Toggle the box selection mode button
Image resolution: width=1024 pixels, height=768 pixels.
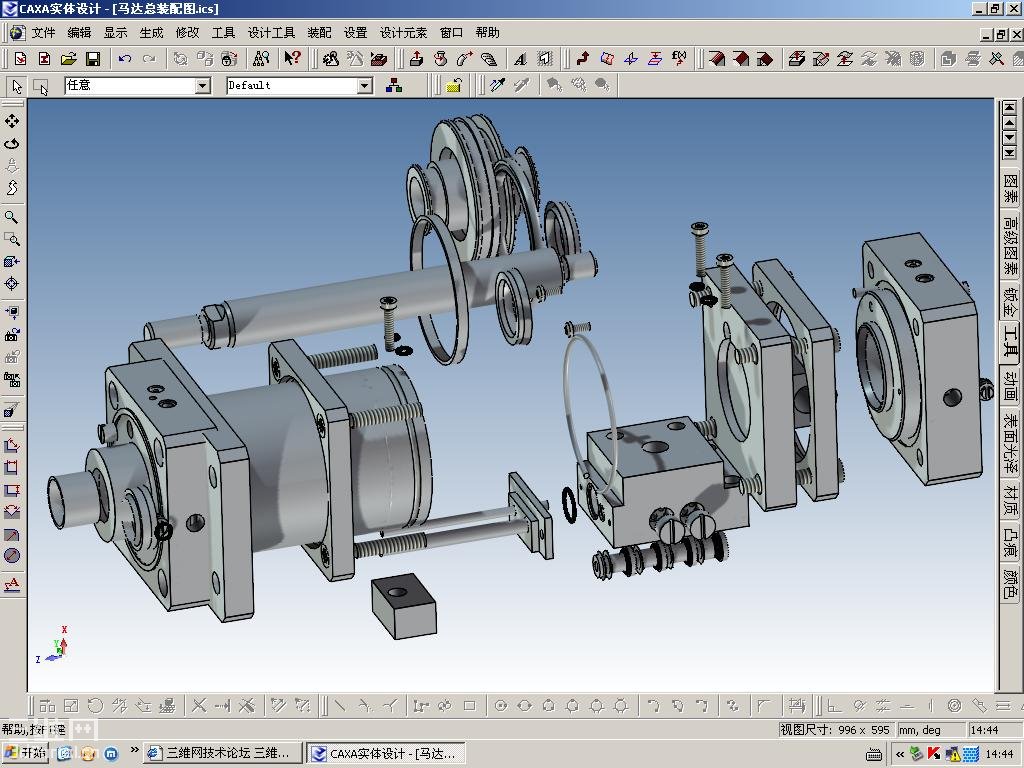(41, 86)
